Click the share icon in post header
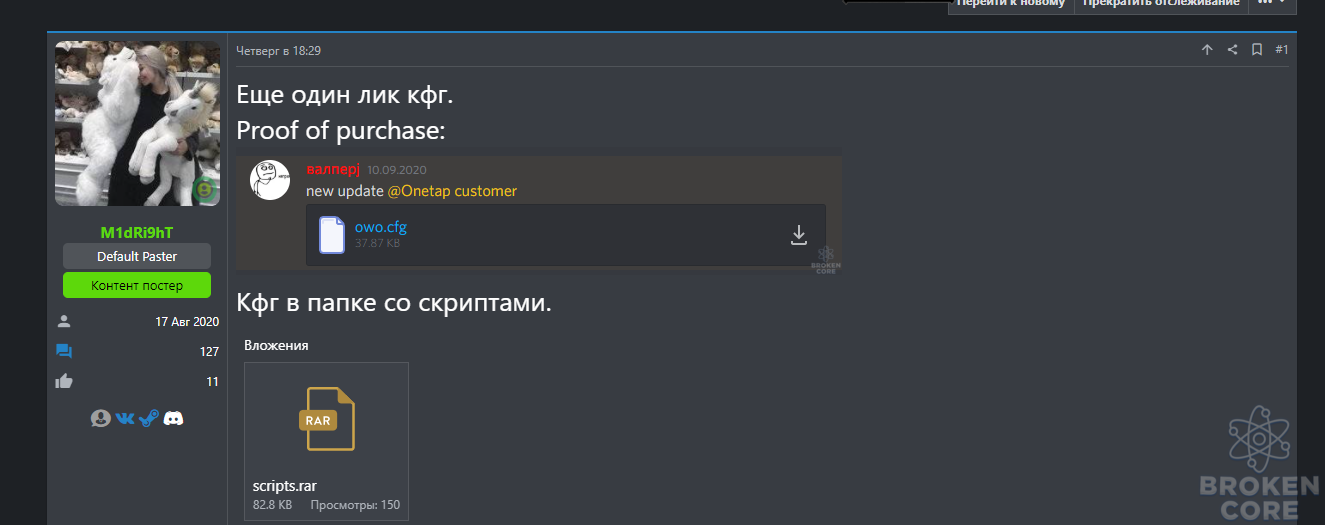This screenshot has height=525, width=1325. [1232, 50]
